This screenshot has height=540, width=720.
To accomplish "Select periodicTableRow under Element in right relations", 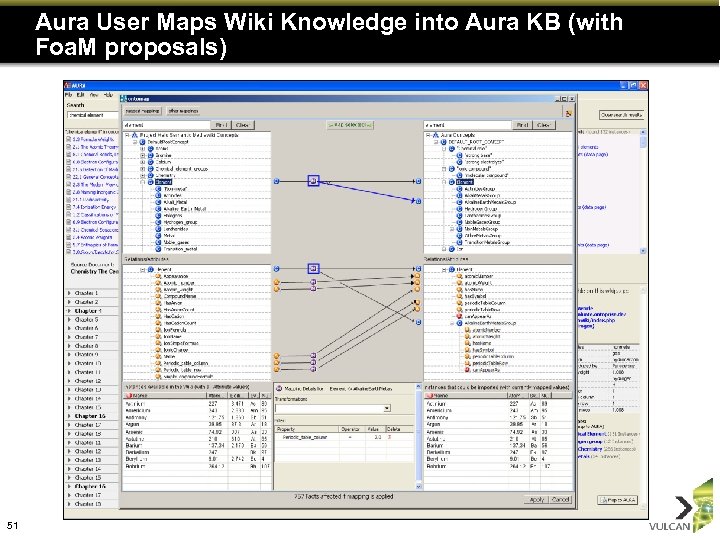I will [x=482, y=310].
